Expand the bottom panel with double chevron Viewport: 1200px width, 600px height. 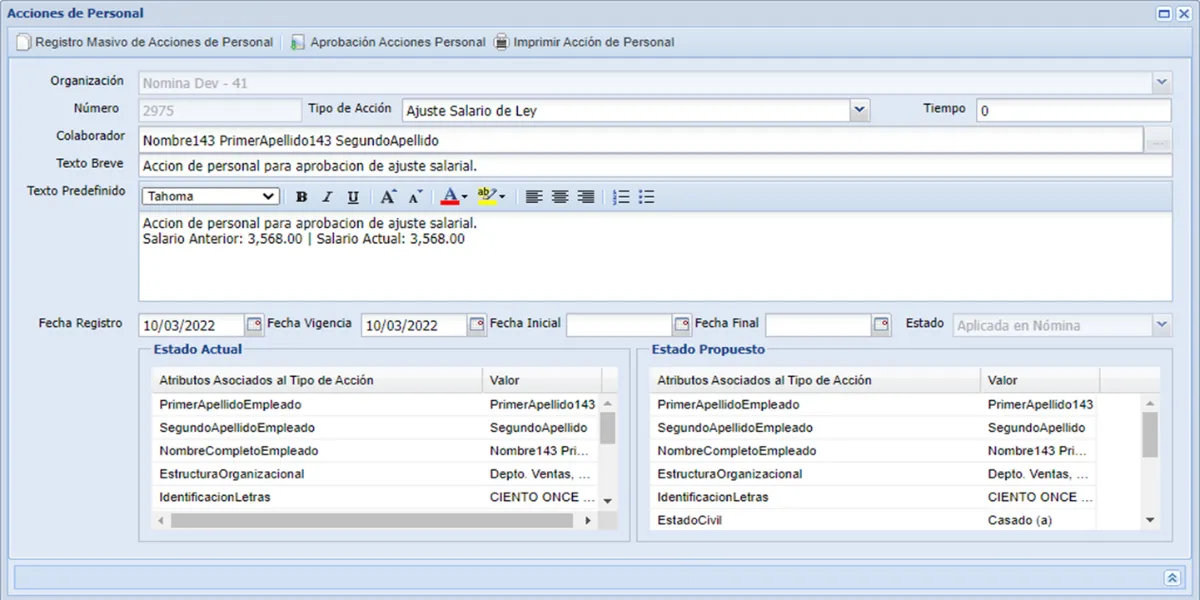[1172, 578]
